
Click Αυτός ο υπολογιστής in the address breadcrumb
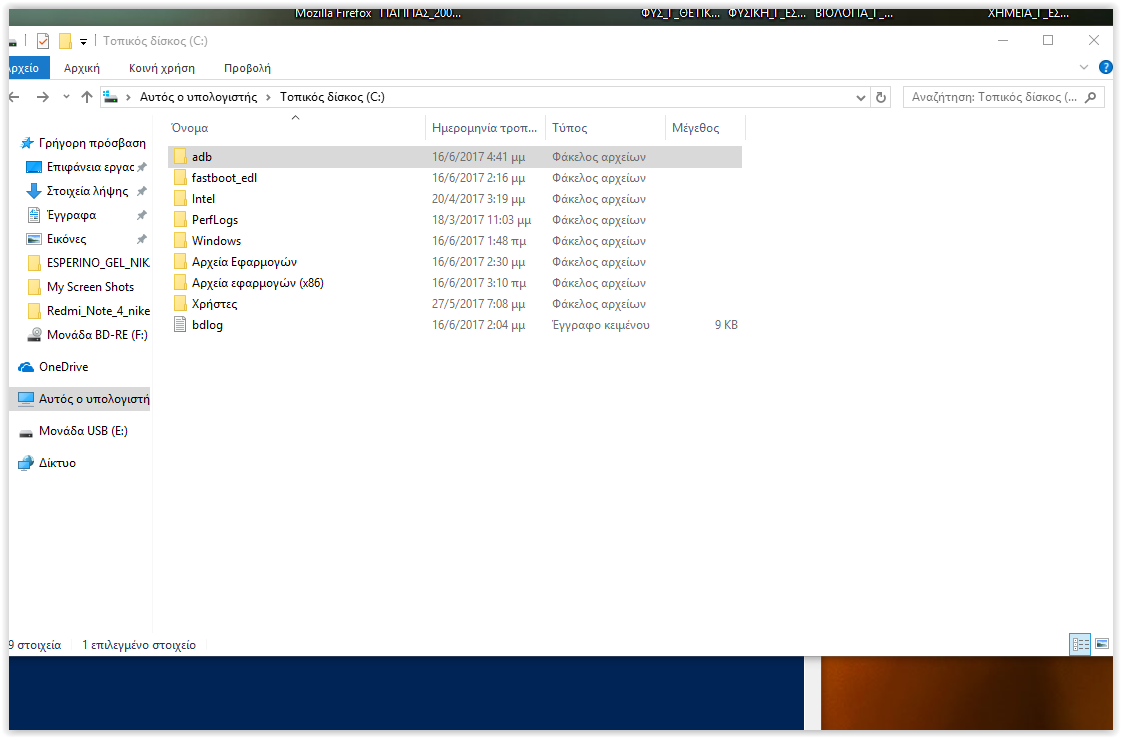pyautogui.click(x=198, y=97)
